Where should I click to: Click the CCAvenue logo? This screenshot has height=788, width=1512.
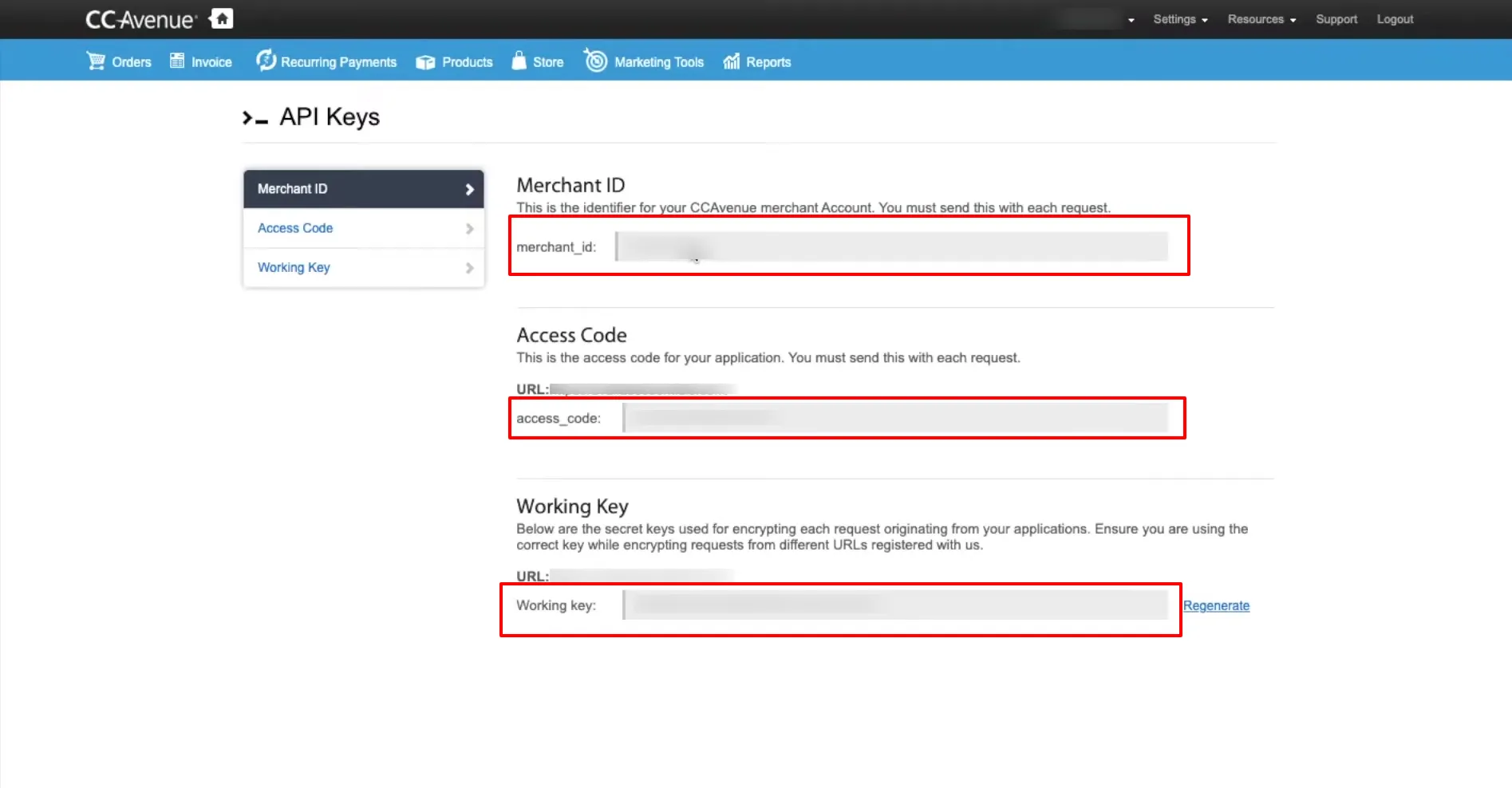(x=141, y=19)
